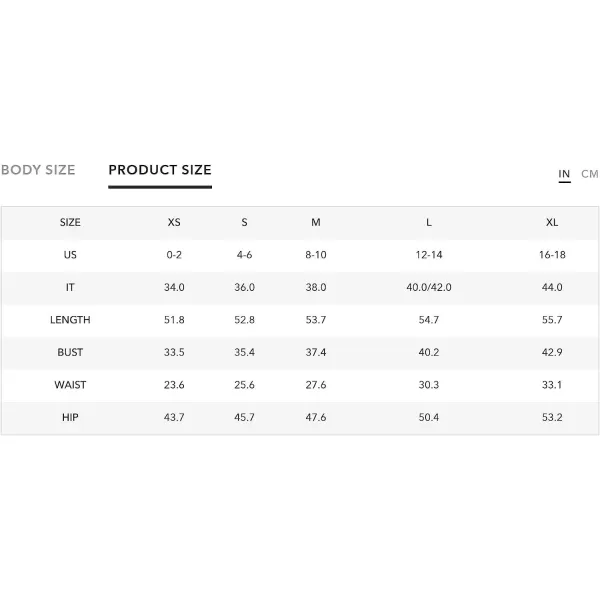
Task: Toggle units to IN
Action: point(564,174)
